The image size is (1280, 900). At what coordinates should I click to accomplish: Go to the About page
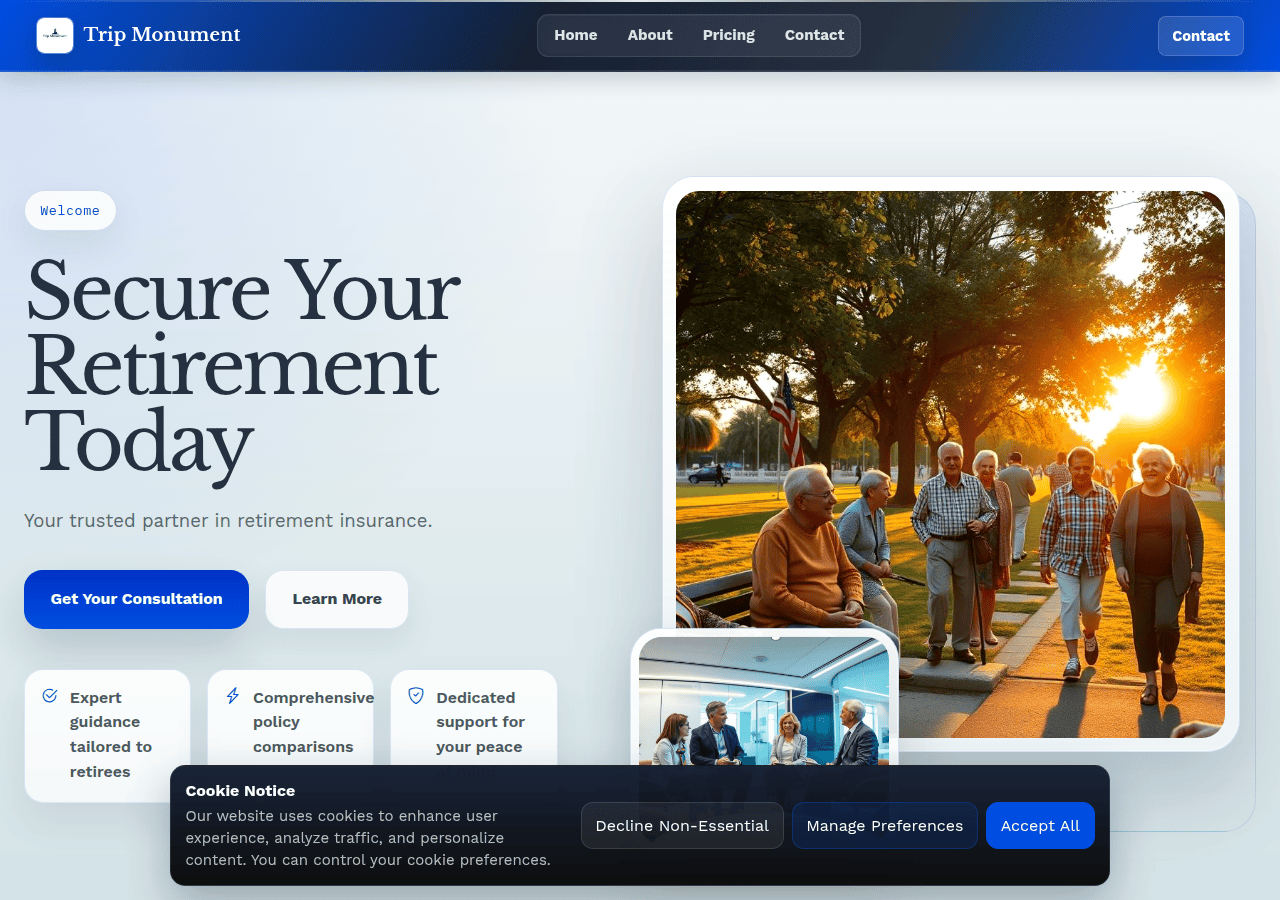click(x=650, y=35)
